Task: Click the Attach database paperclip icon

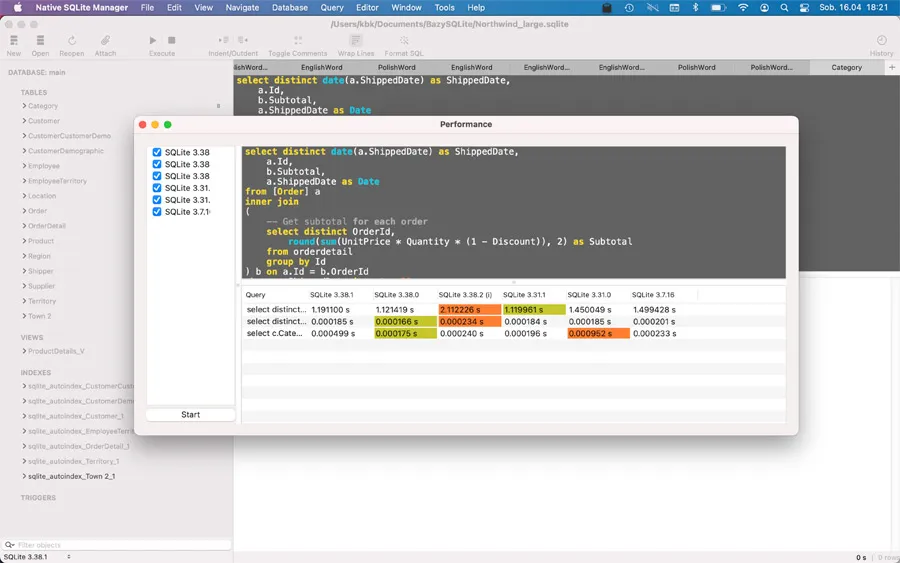Action: (x=105, y=41)
